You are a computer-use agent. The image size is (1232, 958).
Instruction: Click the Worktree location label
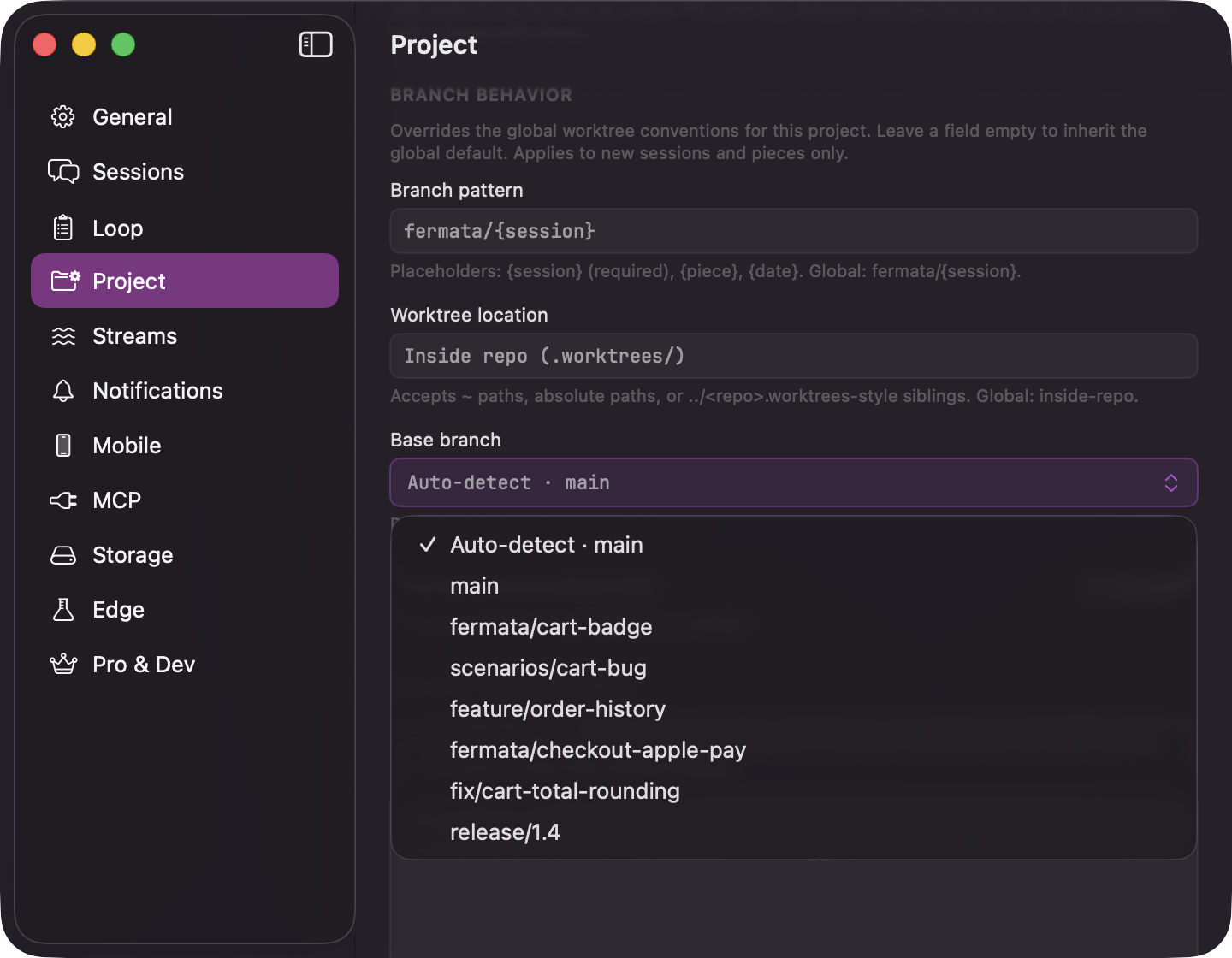[x=469, y=315]
